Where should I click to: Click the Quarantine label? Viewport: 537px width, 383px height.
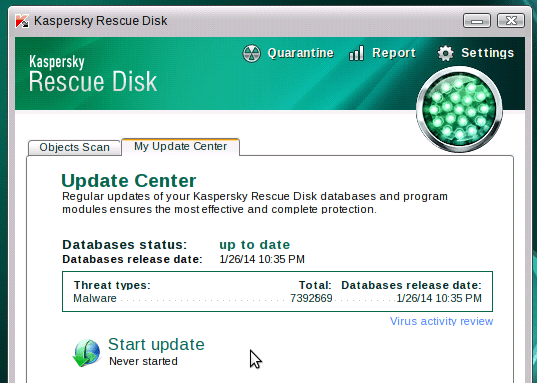[300, 53]
